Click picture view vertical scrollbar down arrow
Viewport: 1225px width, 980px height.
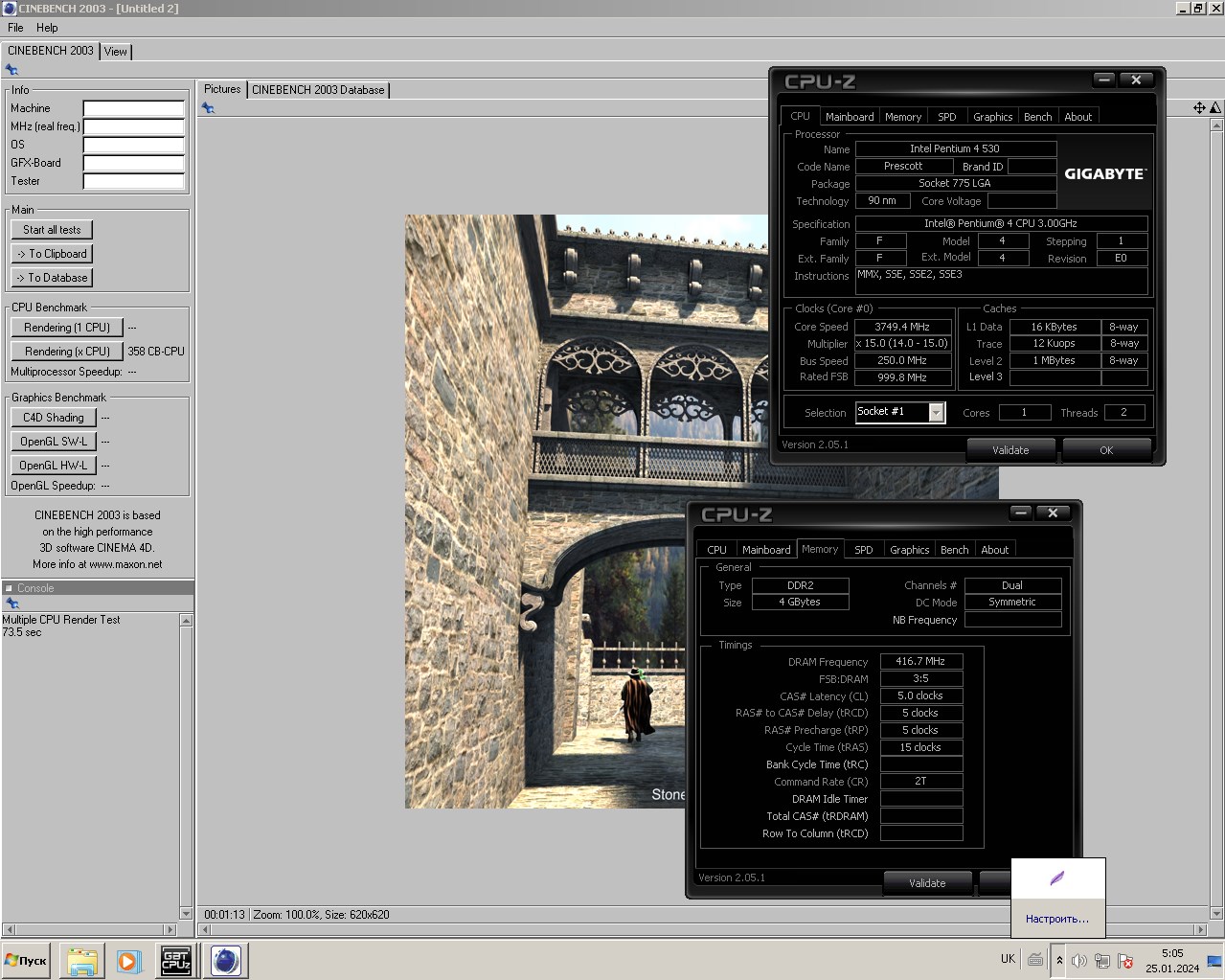[x=1216, y=914]
